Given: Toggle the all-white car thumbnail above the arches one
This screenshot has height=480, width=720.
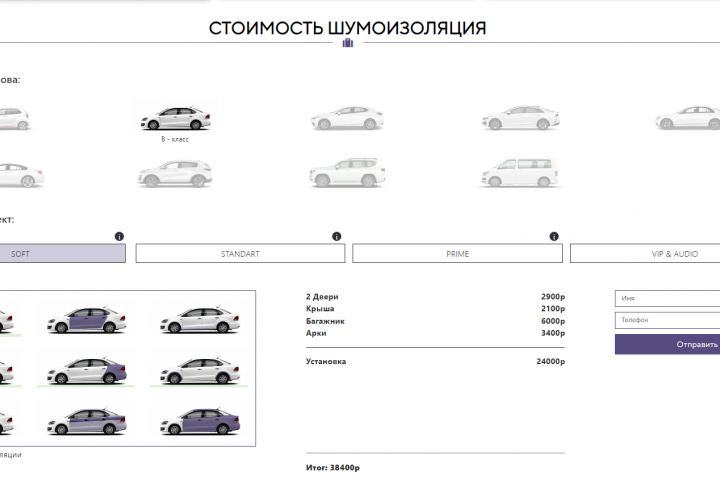Looking at the screenshot, I should 200,319.
